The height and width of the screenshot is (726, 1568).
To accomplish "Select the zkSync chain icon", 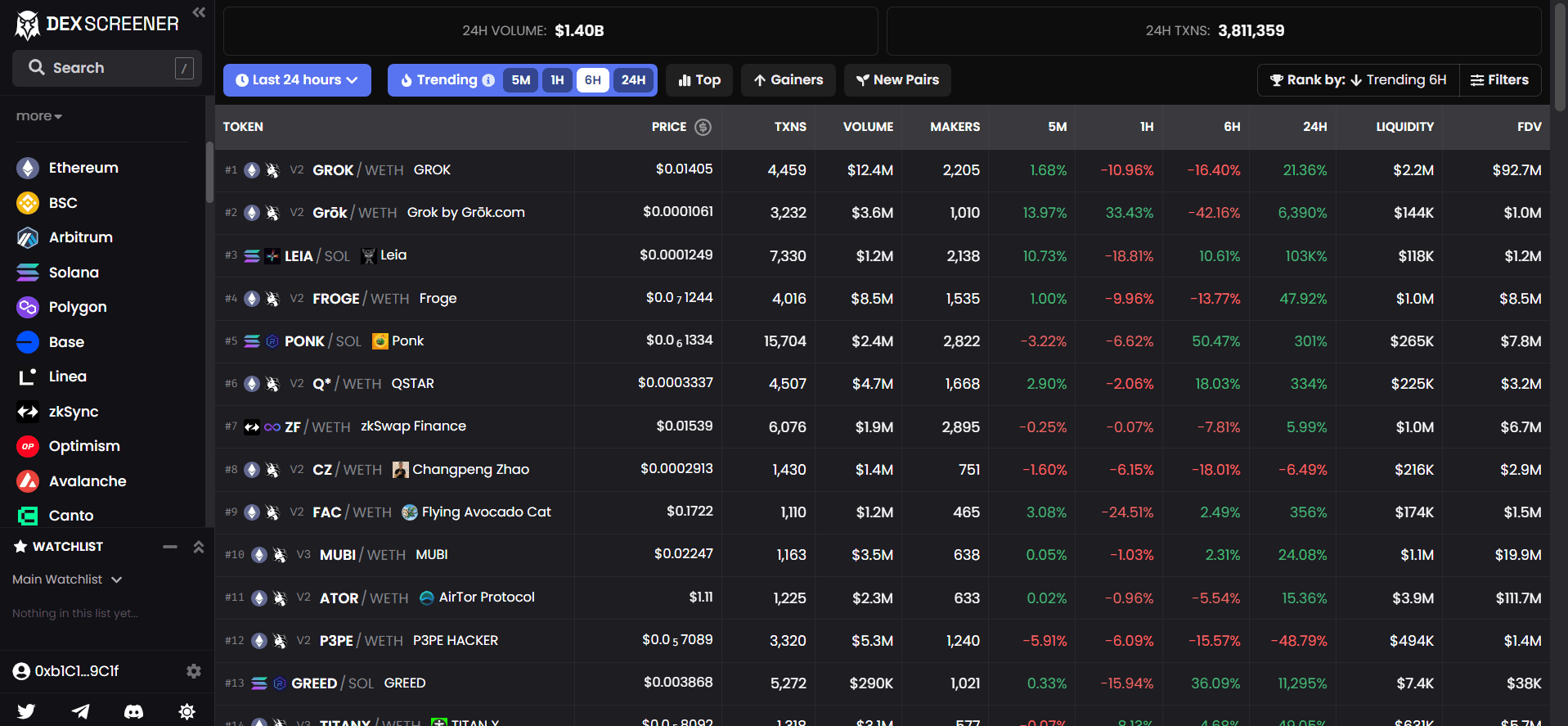I will (x=28, y=412).
